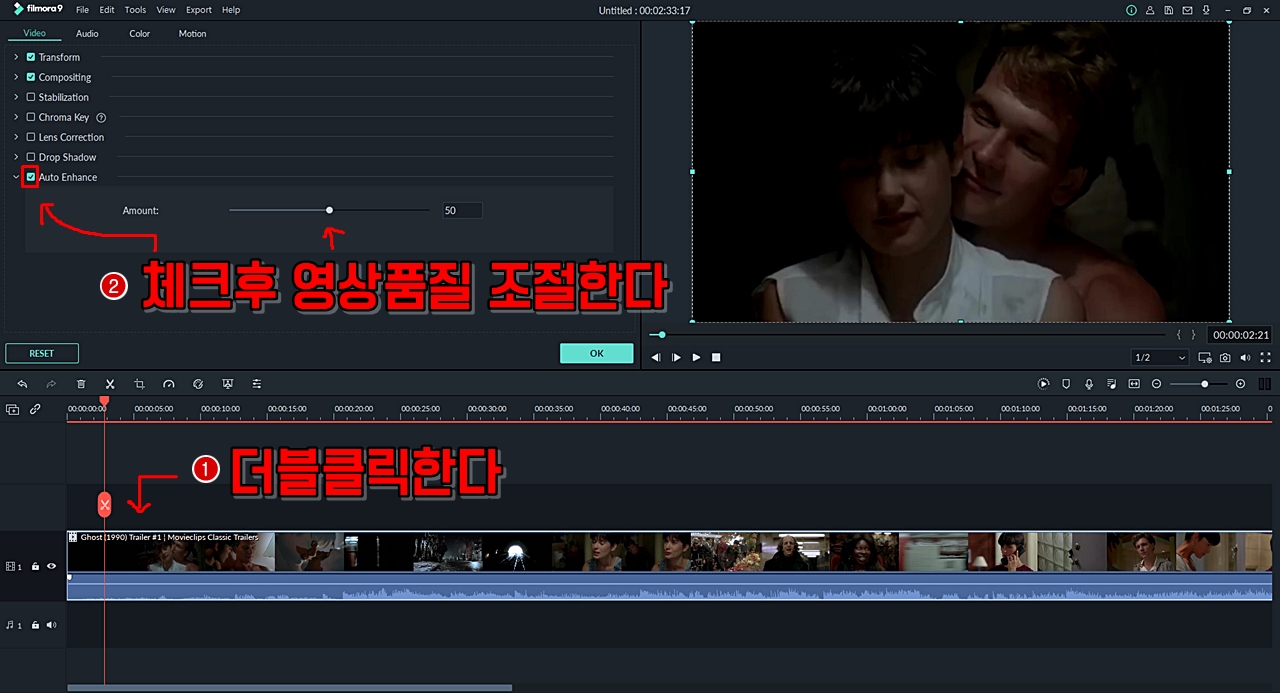Screen dimensions: 1280x693
Task: Mute the audio track 1 speaker
Action: click(x=52, y=625)
